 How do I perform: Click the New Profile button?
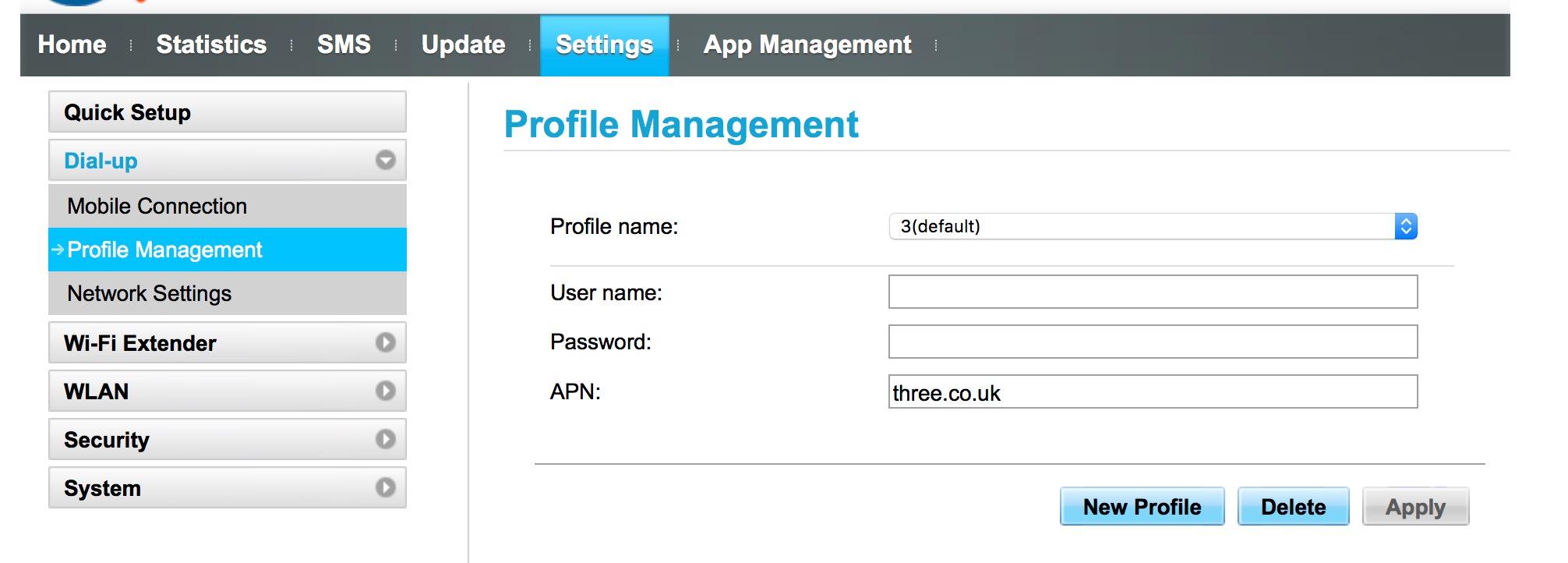click(x=1142, y=507)
